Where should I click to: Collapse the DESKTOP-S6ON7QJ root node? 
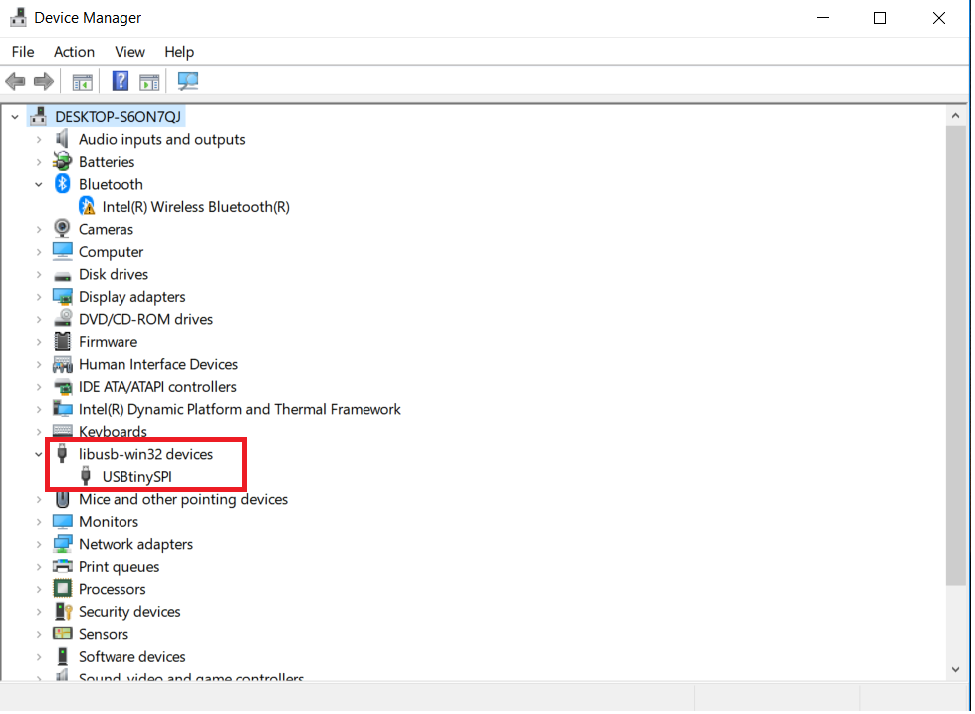click(15, 116)
